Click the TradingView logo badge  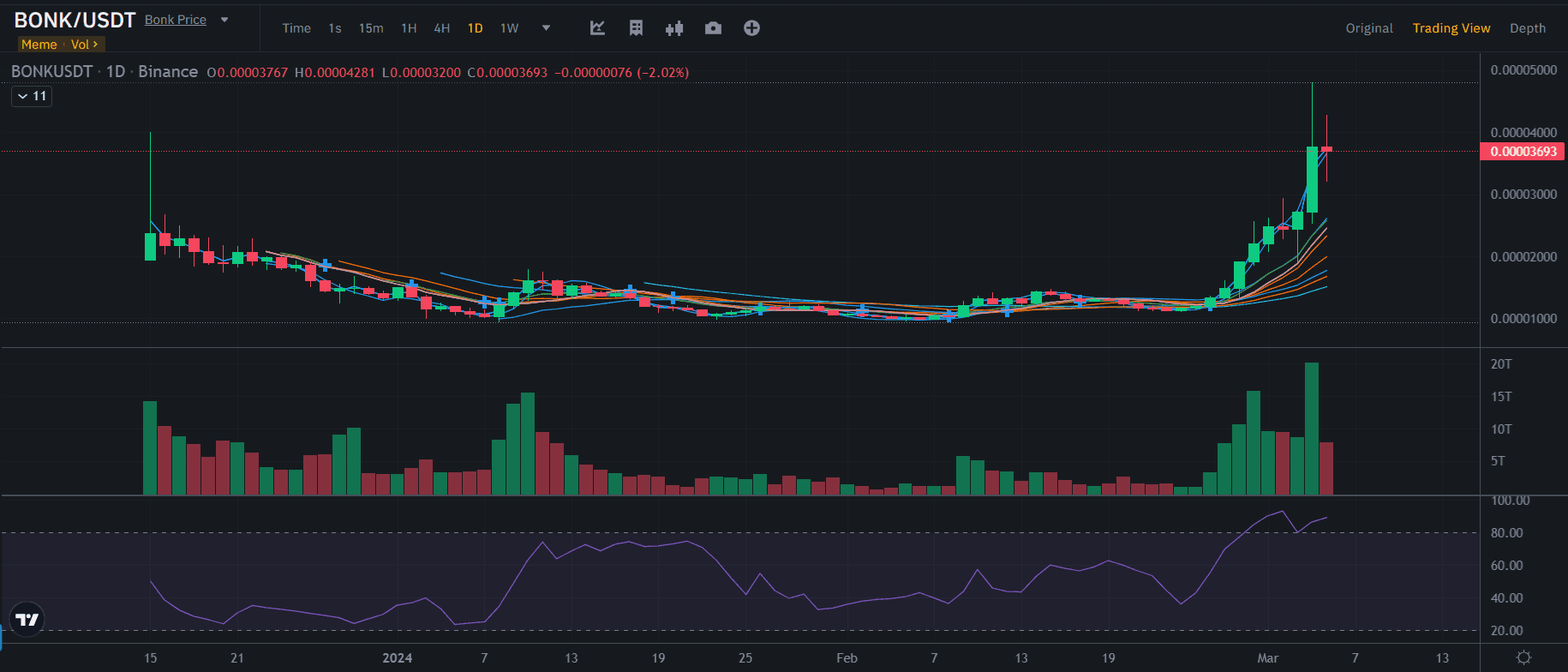[27, 620]
